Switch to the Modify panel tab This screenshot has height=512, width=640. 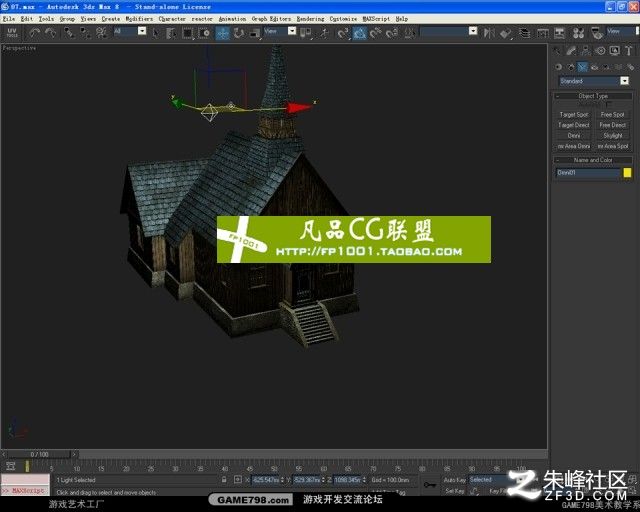point(571,51)
